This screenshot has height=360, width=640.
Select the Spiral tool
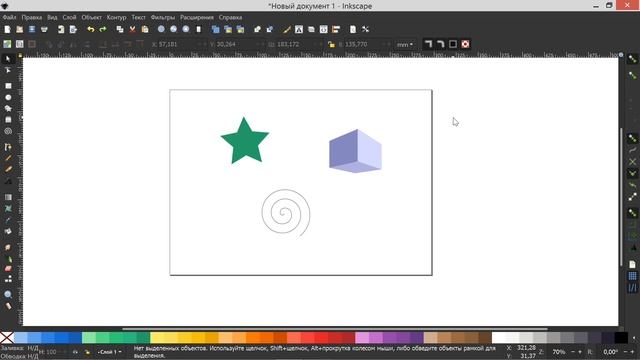[x=8, y=131]
